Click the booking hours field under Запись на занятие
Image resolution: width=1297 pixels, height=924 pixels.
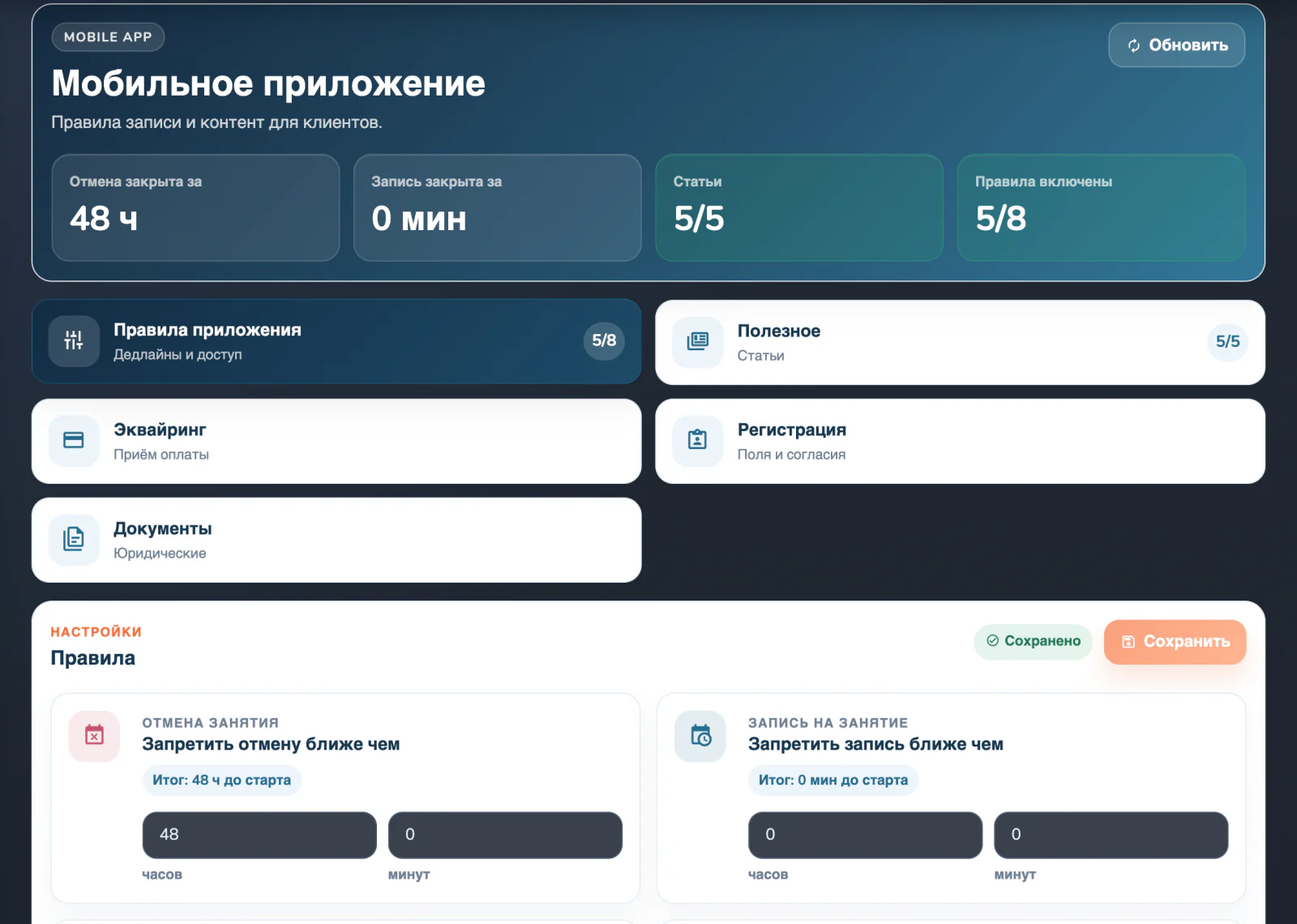tap(865, 835)
